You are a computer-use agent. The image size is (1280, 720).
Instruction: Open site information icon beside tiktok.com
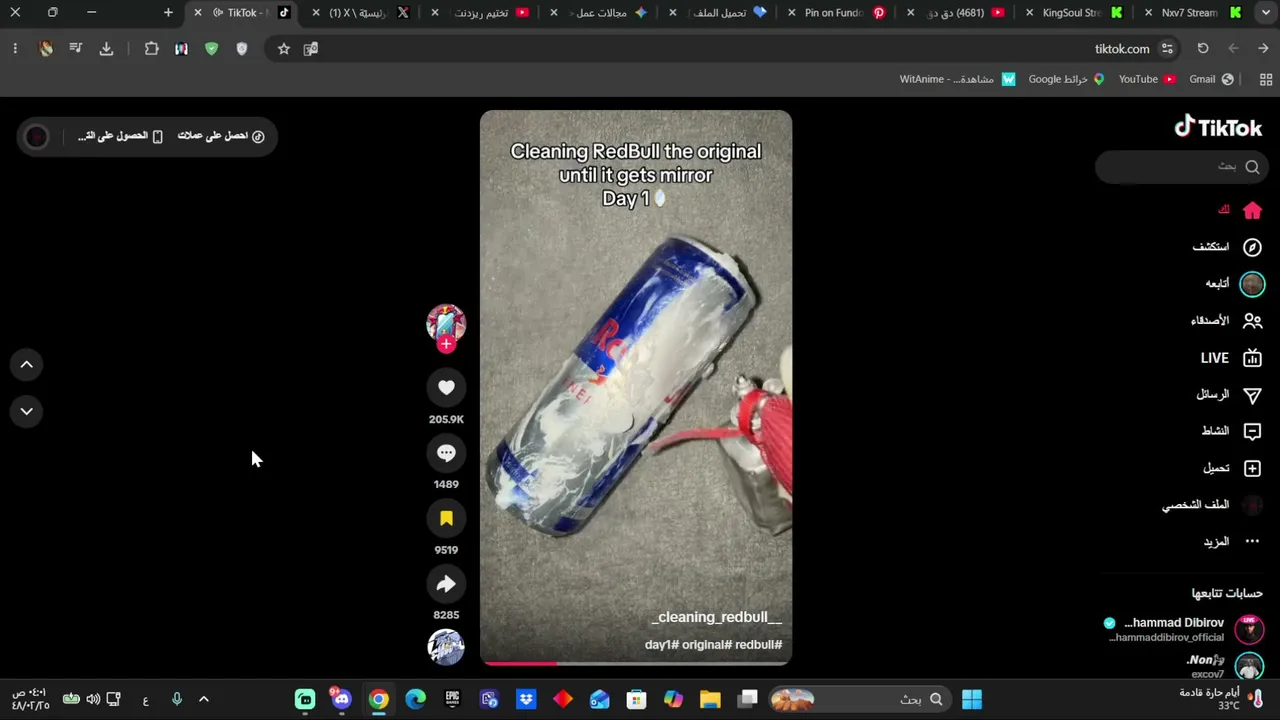[x=1167, y=49]
